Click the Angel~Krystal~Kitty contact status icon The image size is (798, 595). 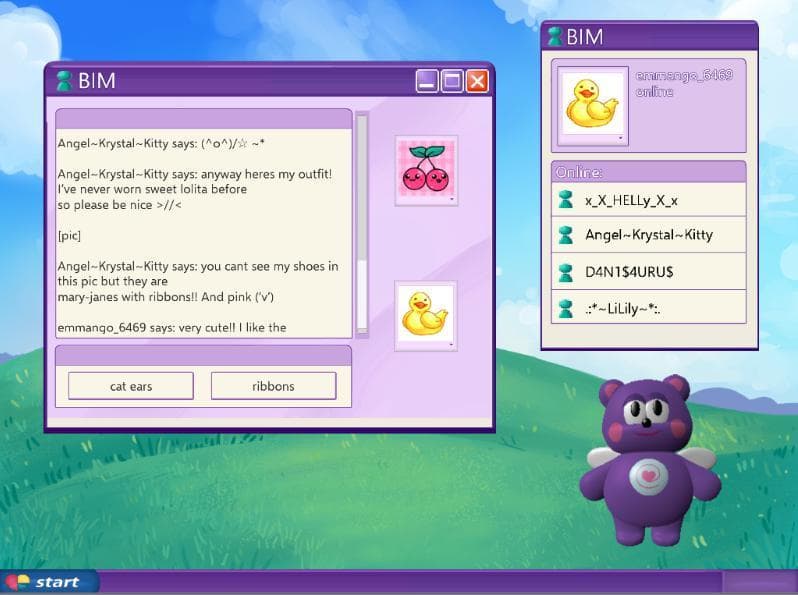coord(565,235)
